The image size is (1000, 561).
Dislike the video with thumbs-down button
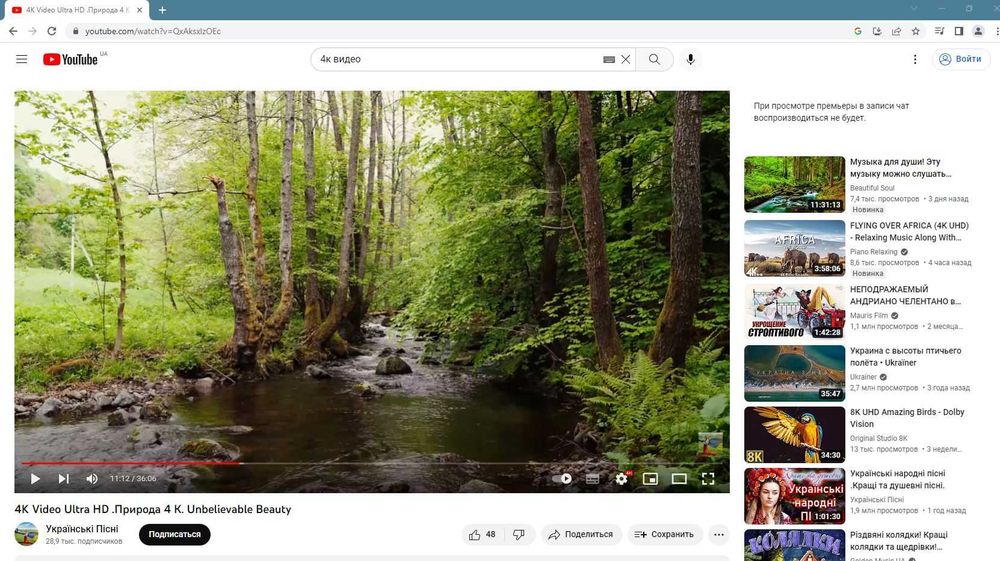(x=519, y=534)
